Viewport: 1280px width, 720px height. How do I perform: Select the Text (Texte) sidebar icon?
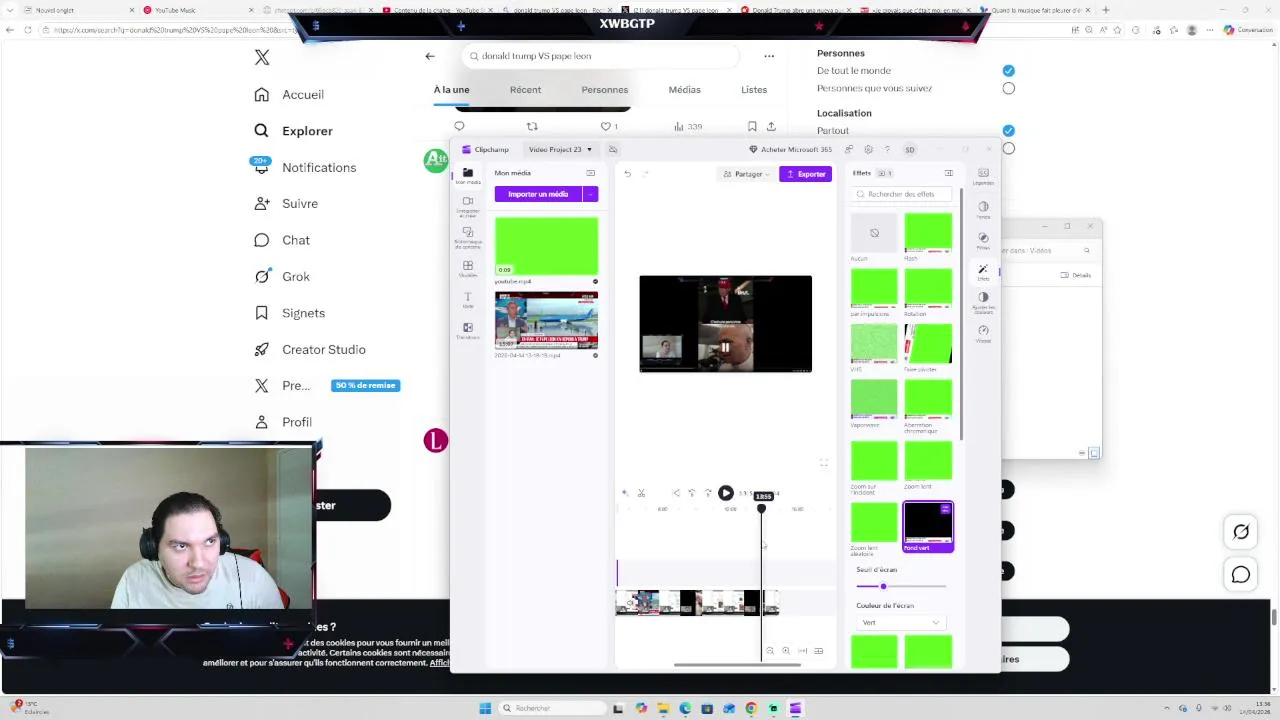(x=467, y=297)
